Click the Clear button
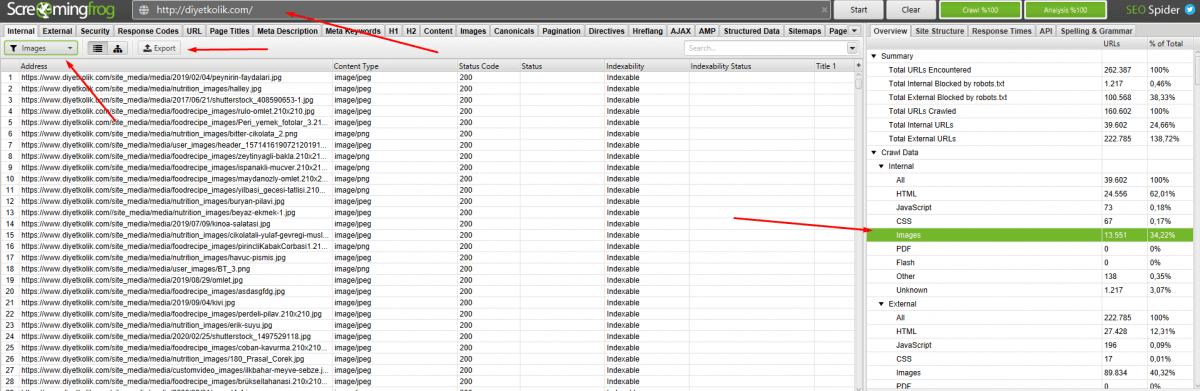 [x=910, y=10]
